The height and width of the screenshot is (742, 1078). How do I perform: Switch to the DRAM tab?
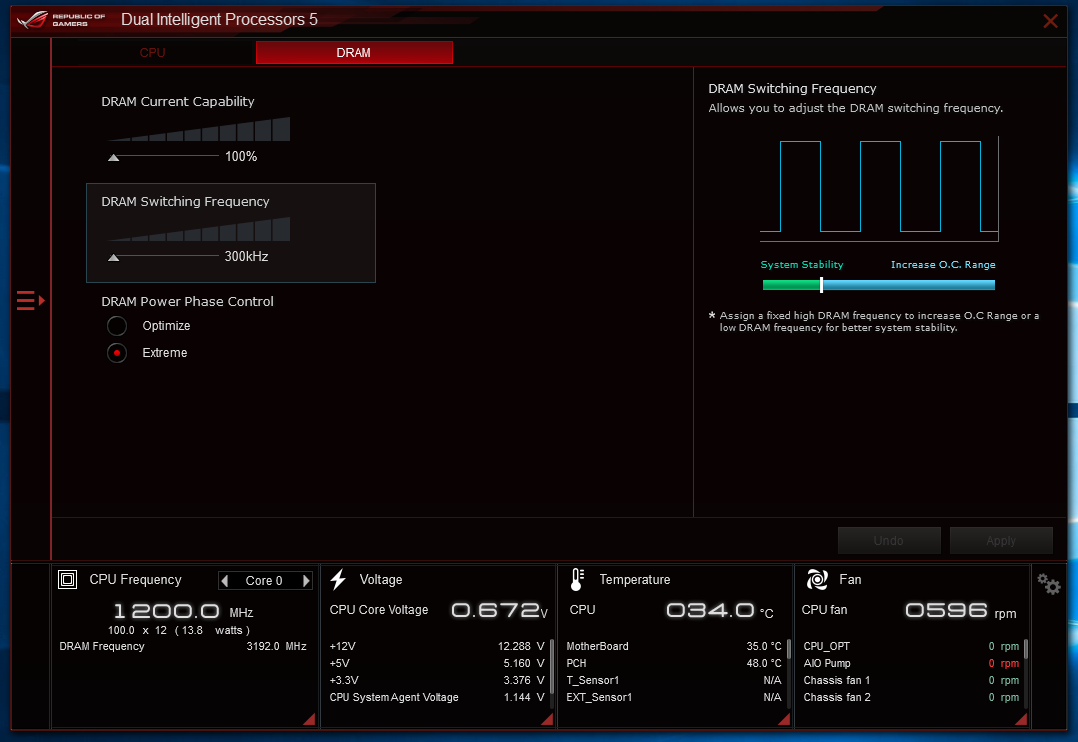click(x=354, y=53)
